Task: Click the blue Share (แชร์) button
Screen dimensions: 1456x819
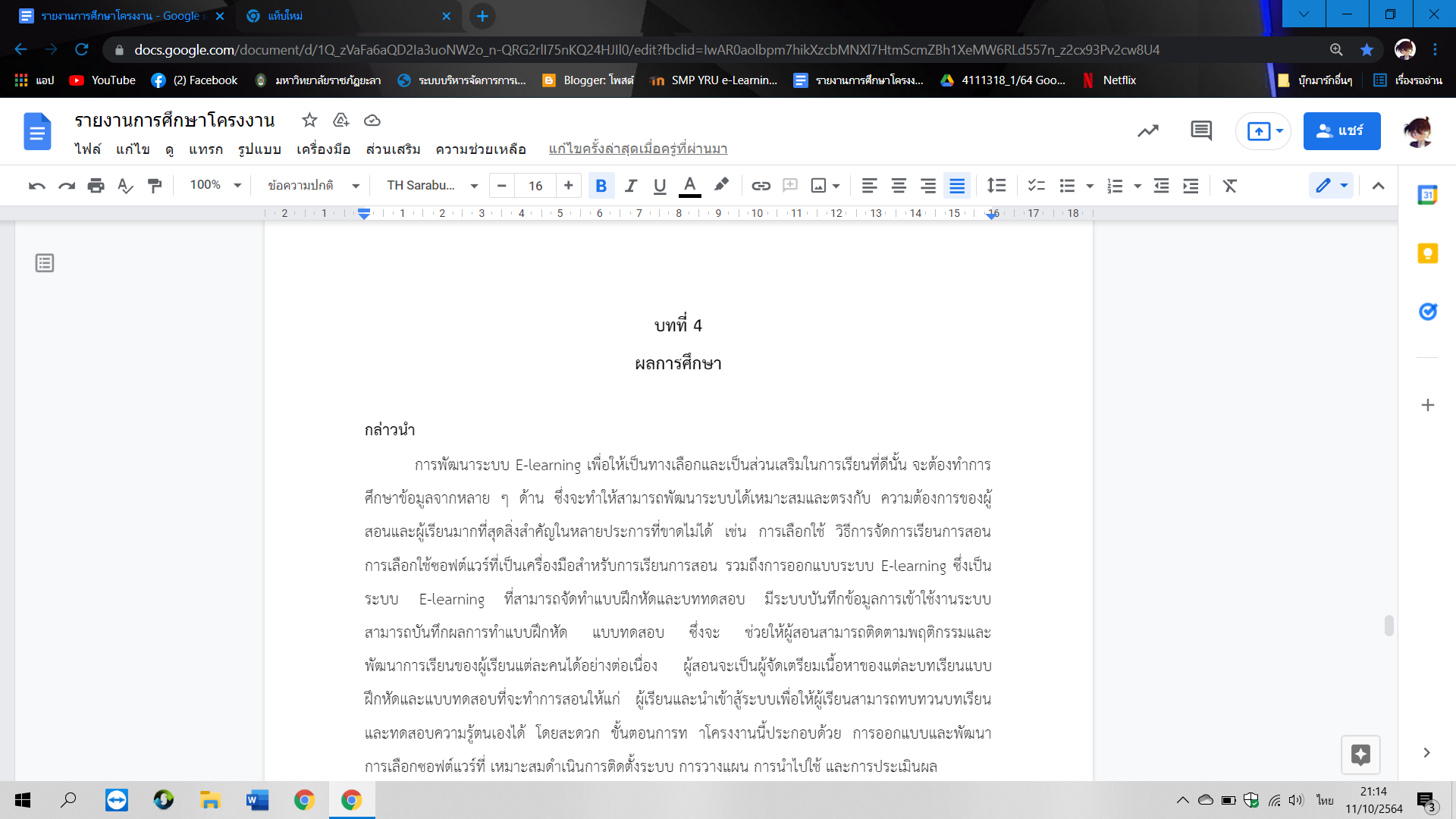Action: tap(1341, 131)
